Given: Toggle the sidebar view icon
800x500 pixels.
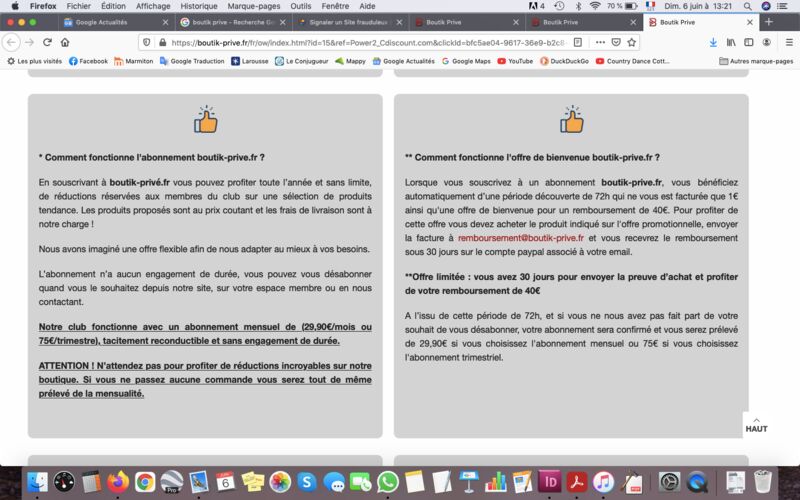Looking at the screenshot, I should tap(748, 42).
